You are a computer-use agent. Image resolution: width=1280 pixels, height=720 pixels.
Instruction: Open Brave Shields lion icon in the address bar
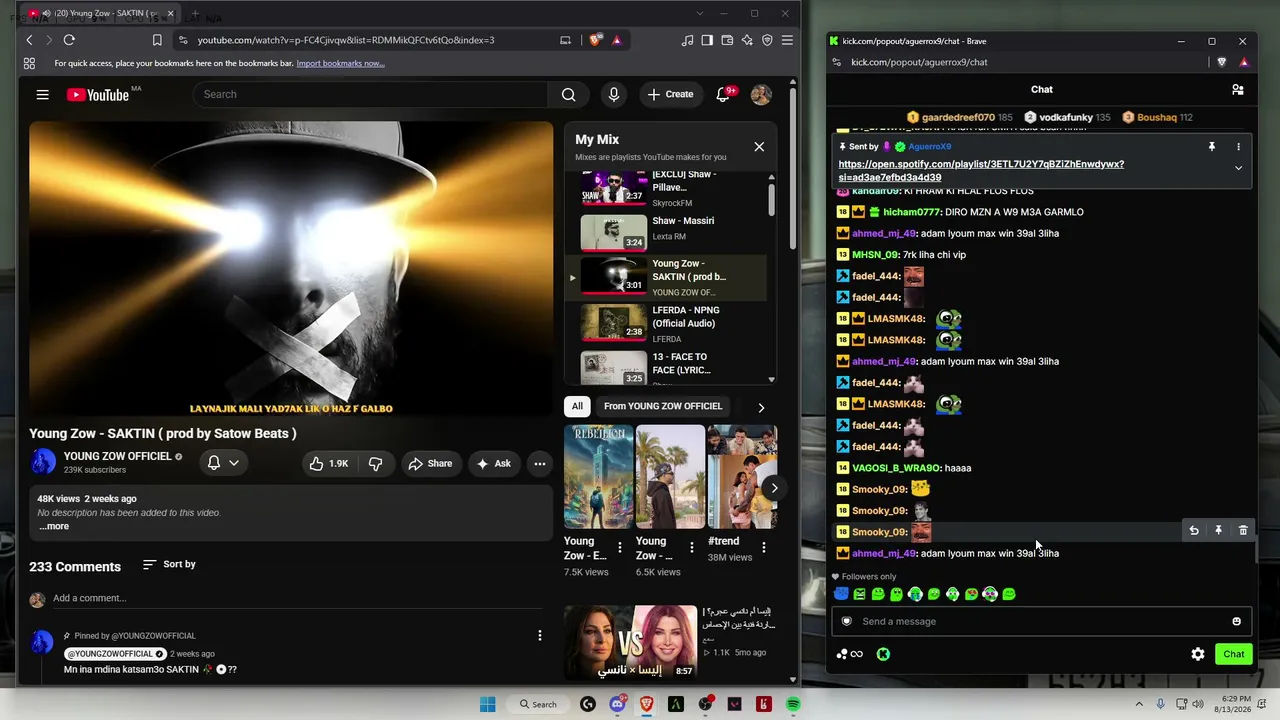596,40
